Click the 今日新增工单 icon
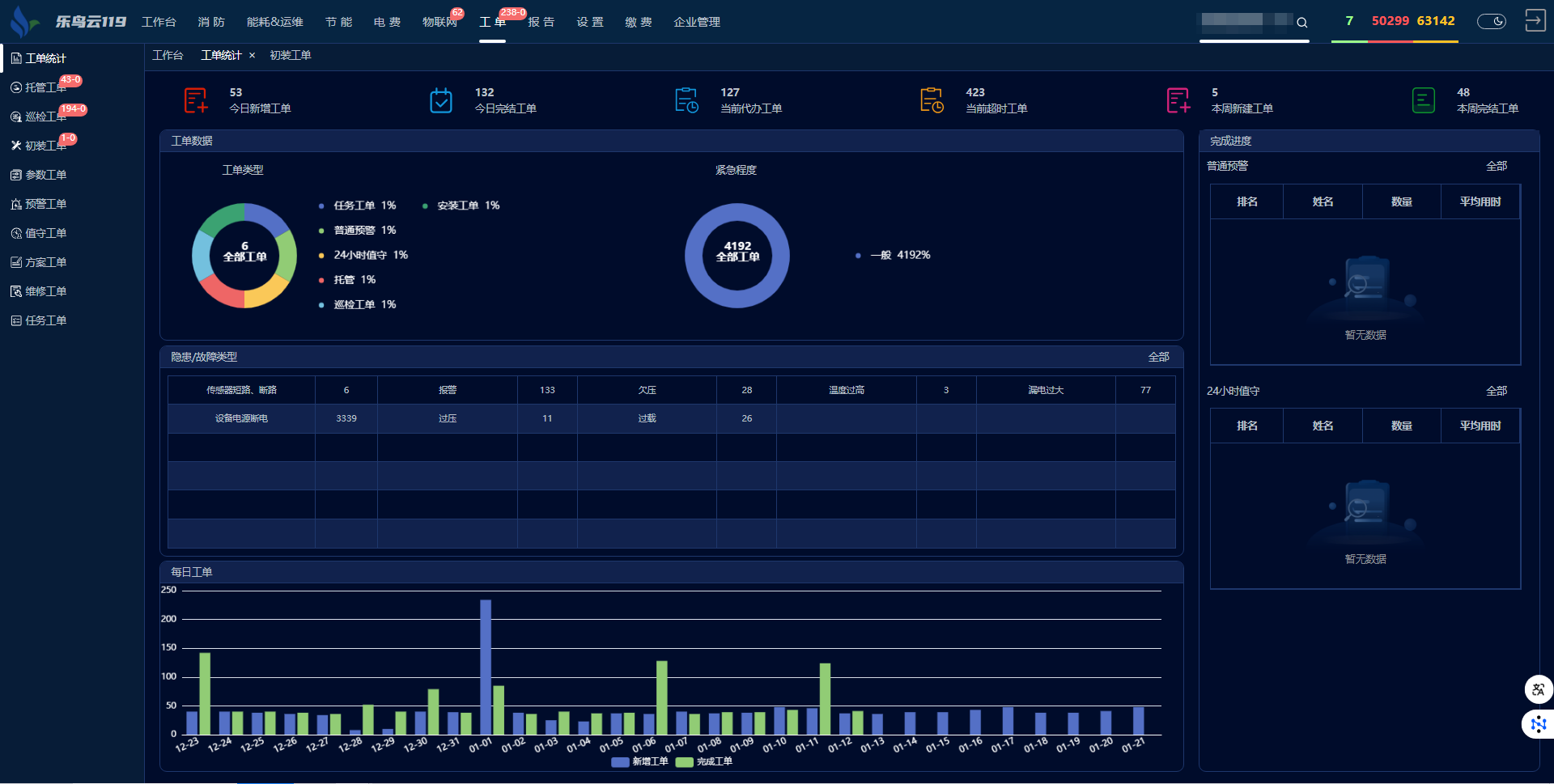Screen dimensions: 1554x784 click(x=196, y=100)
